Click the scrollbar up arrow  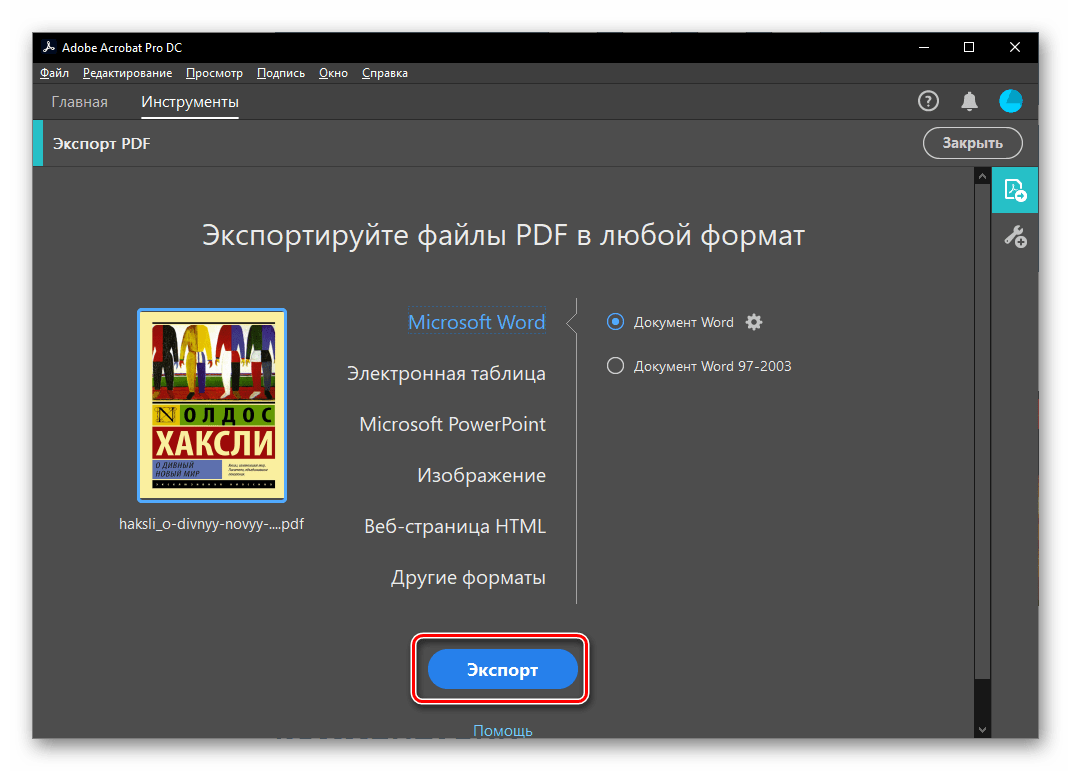coord(982,176)
